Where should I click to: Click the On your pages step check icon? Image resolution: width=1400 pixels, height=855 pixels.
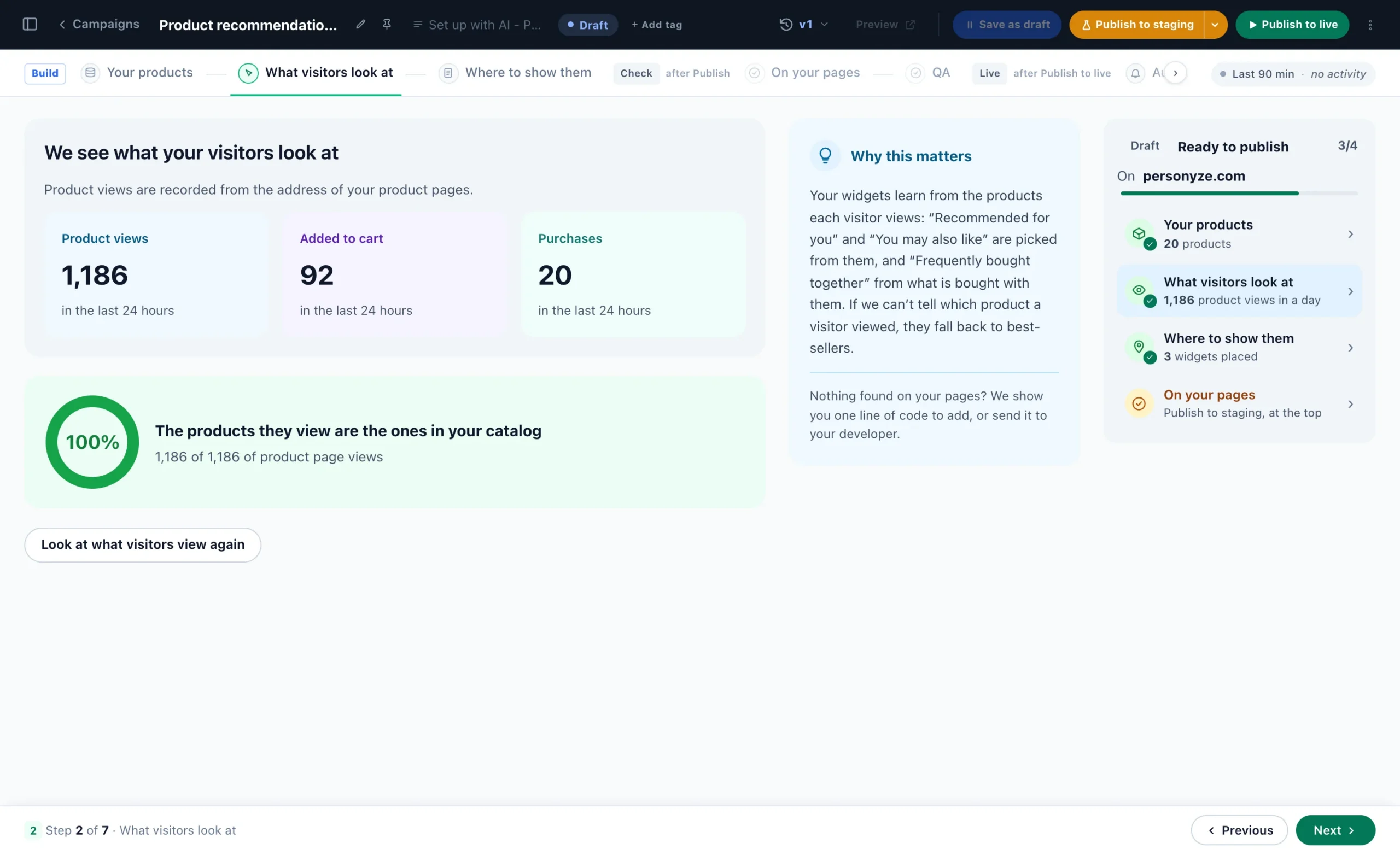(754, 73)
